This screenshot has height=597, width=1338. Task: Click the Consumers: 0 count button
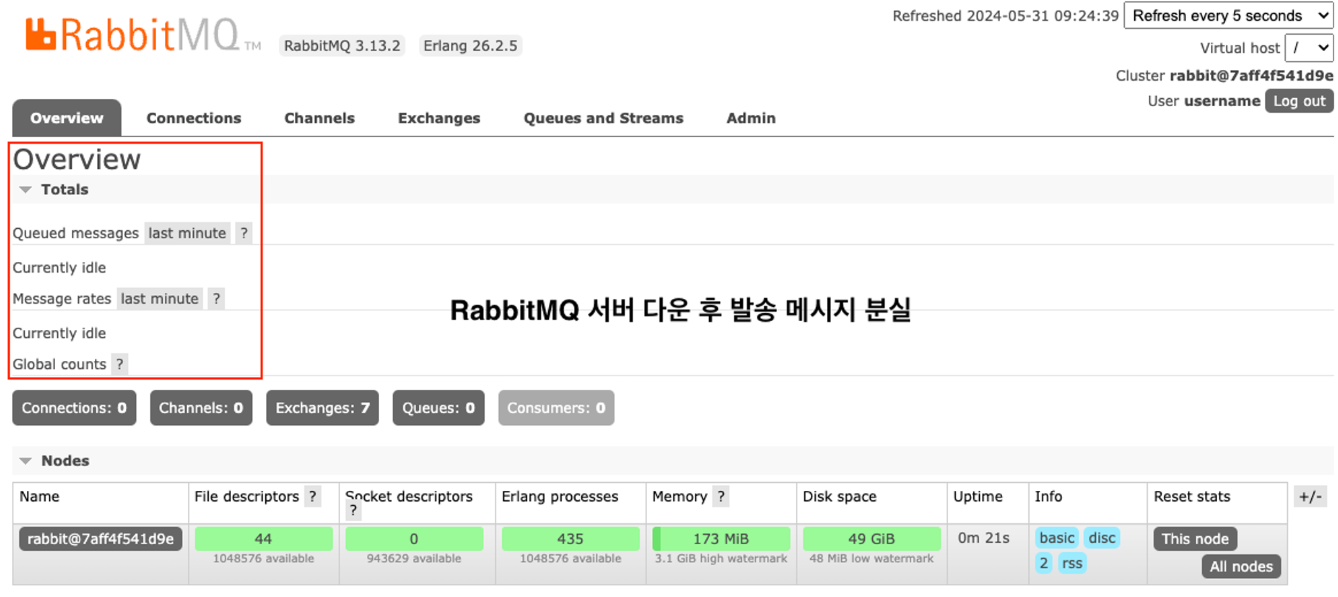coord(556,408)
